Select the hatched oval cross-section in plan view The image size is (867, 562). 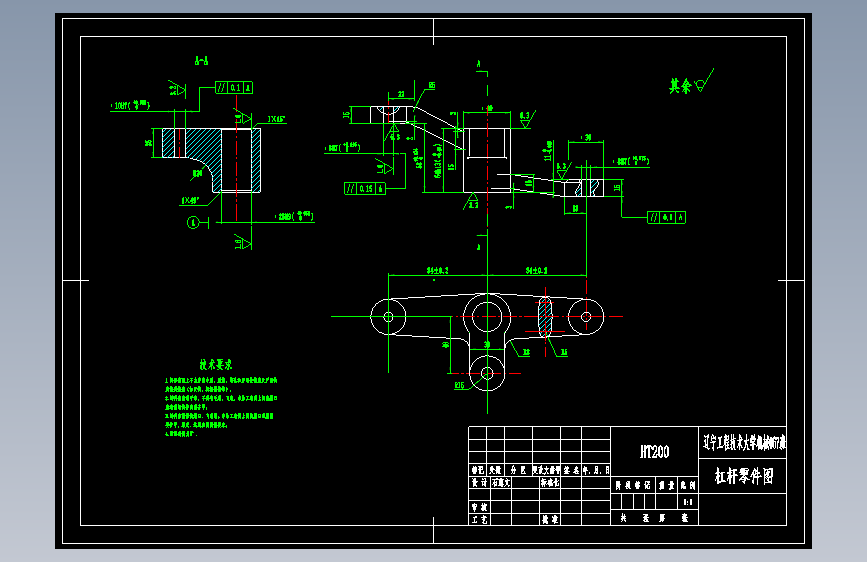pyautogui.click(x=545, y=317)
